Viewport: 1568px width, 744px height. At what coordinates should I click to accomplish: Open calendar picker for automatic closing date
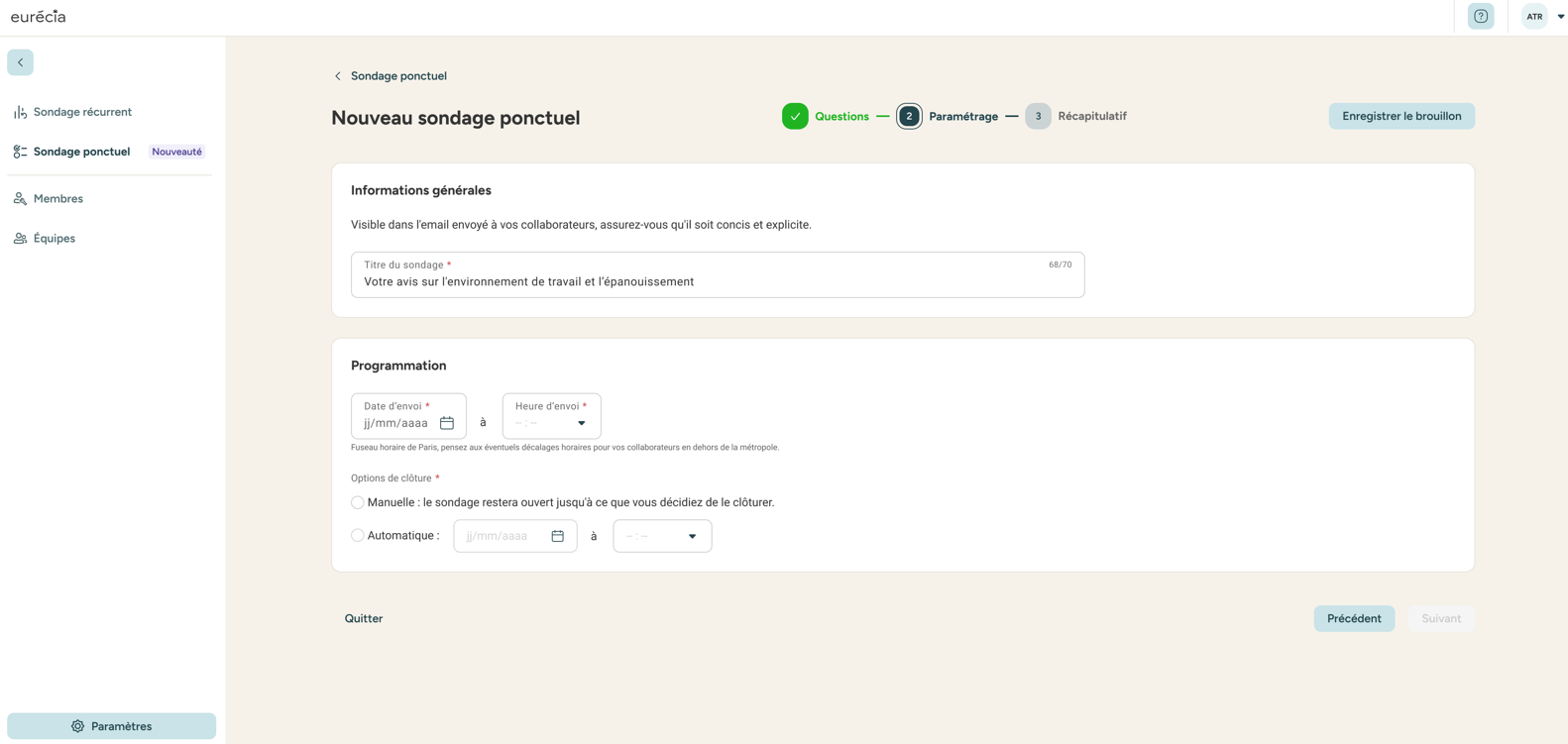558,536
